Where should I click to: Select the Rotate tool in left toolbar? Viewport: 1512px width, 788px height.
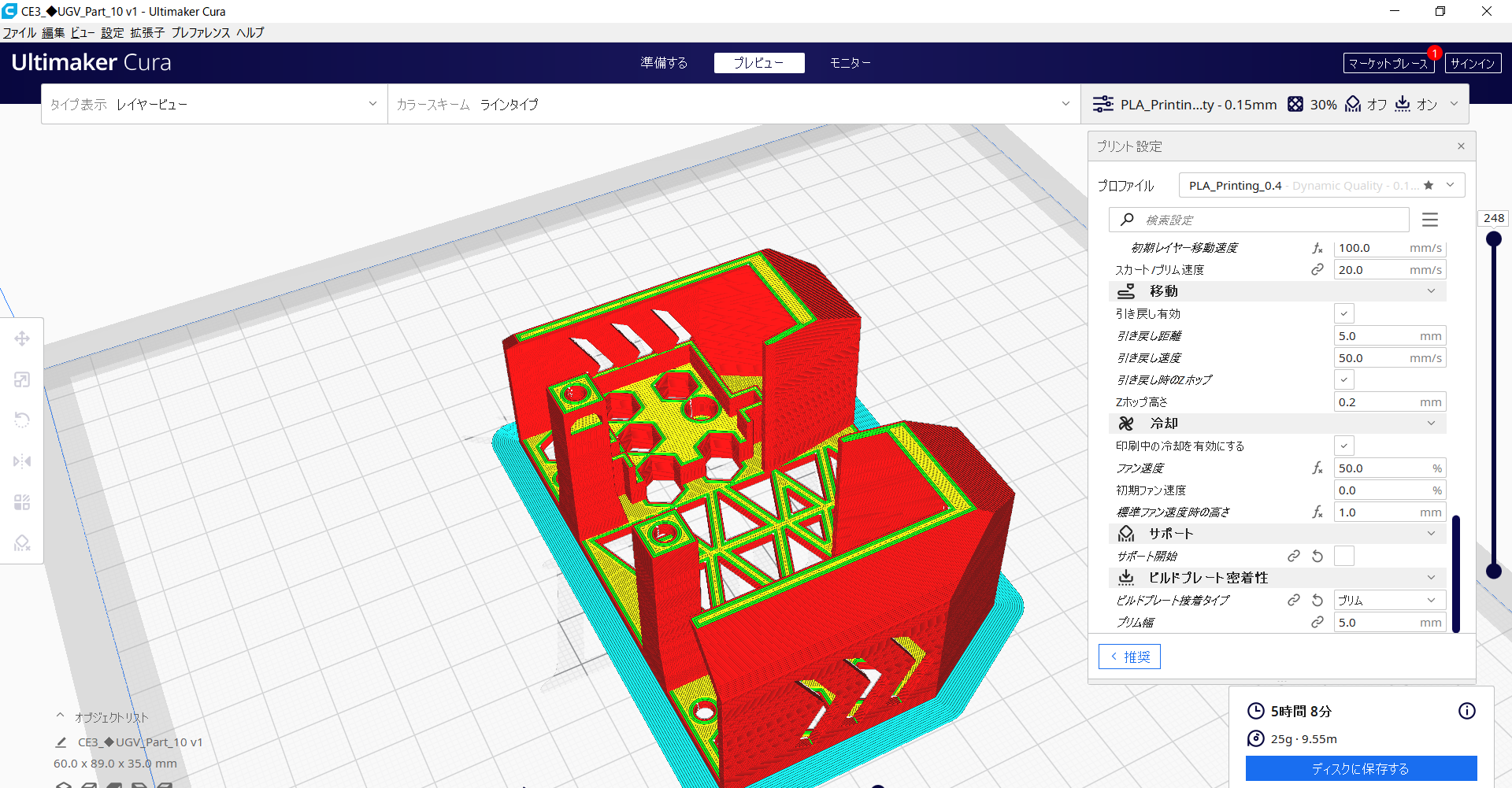click(x=22, y=420)
